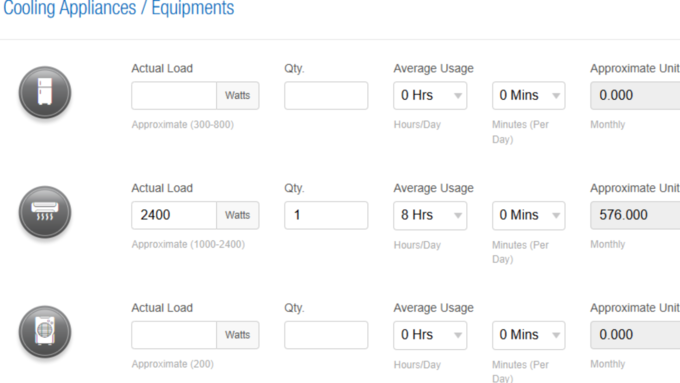Open refrigerator 0 Mins dropdown
This screenshot has width=680, height=383.
[528, 95]
